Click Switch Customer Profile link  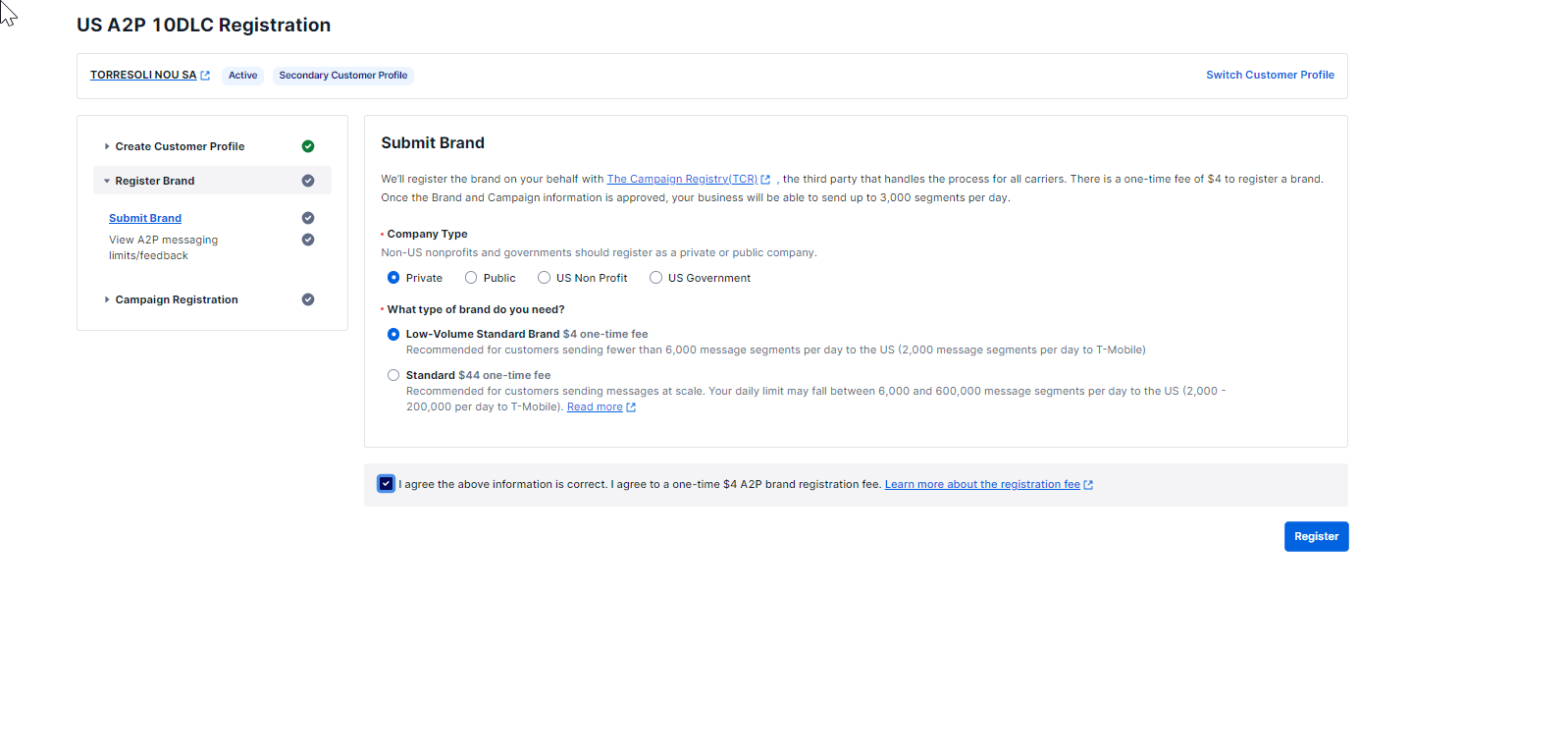coord(1270,75)
